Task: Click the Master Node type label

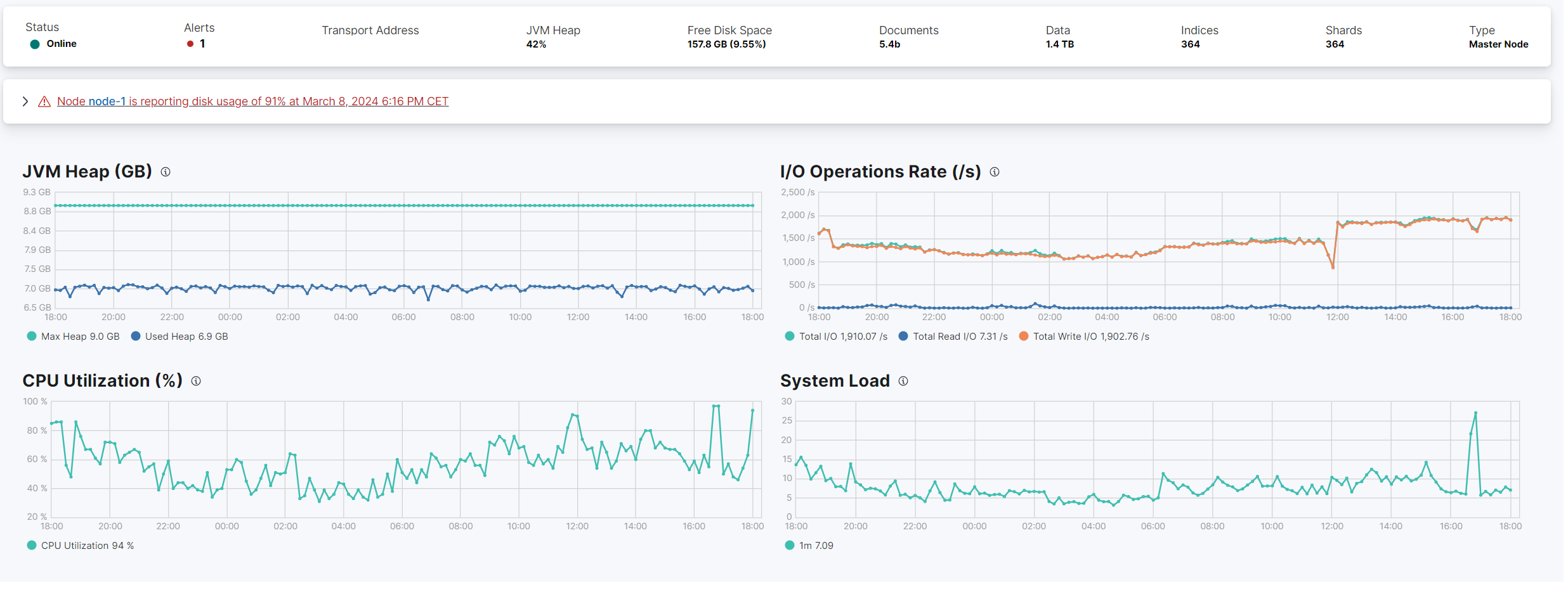Action: (1498, 44)
